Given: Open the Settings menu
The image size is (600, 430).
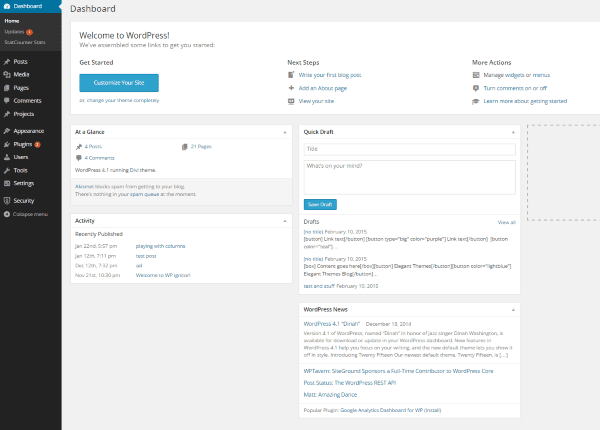Looking at the screenshot, I should (24, 183).
